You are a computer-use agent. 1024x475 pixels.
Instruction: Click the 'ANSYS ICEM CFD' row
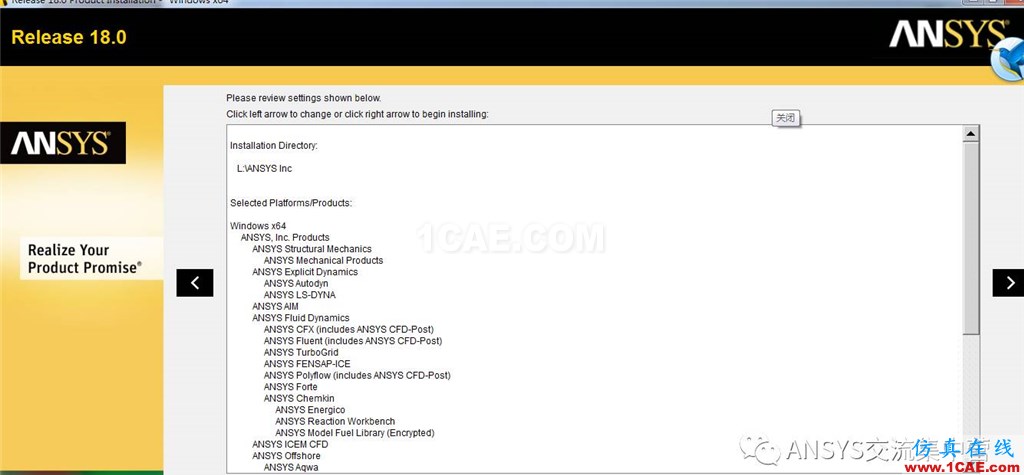[290, 444]
